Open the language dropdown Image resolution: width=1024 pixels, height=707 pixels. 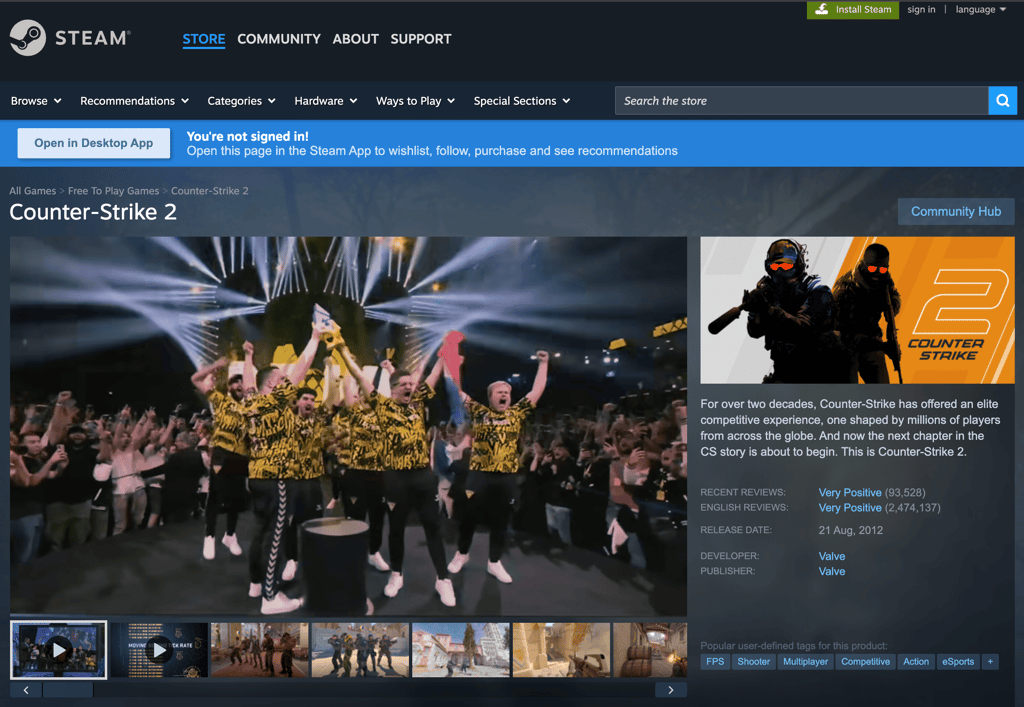point(980,9)
